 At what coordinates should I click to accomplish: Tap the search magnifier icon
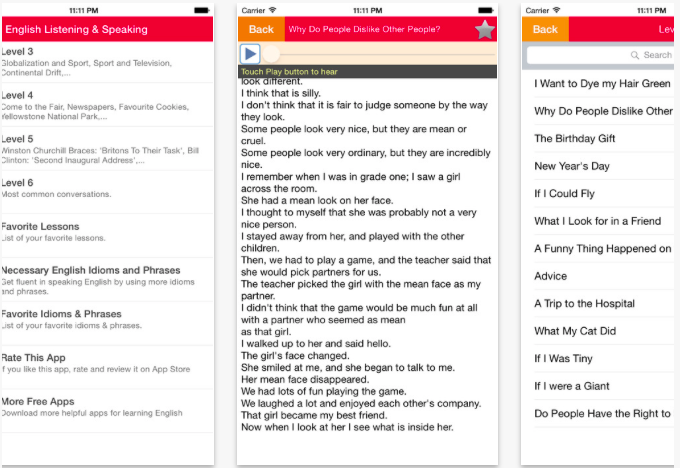[635, 55]
